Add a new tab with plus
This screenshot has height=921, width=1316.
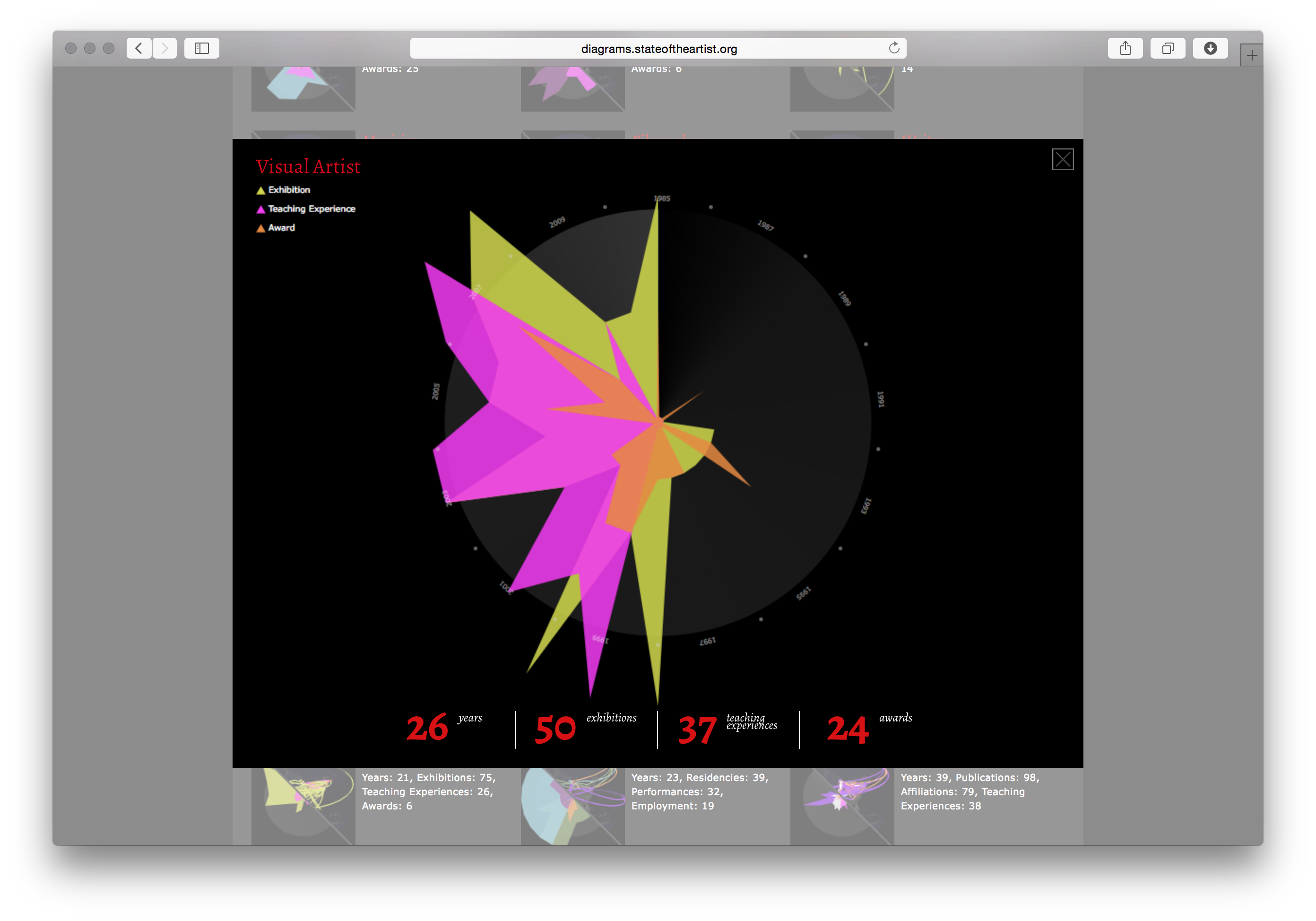[x=1252, y=56]
